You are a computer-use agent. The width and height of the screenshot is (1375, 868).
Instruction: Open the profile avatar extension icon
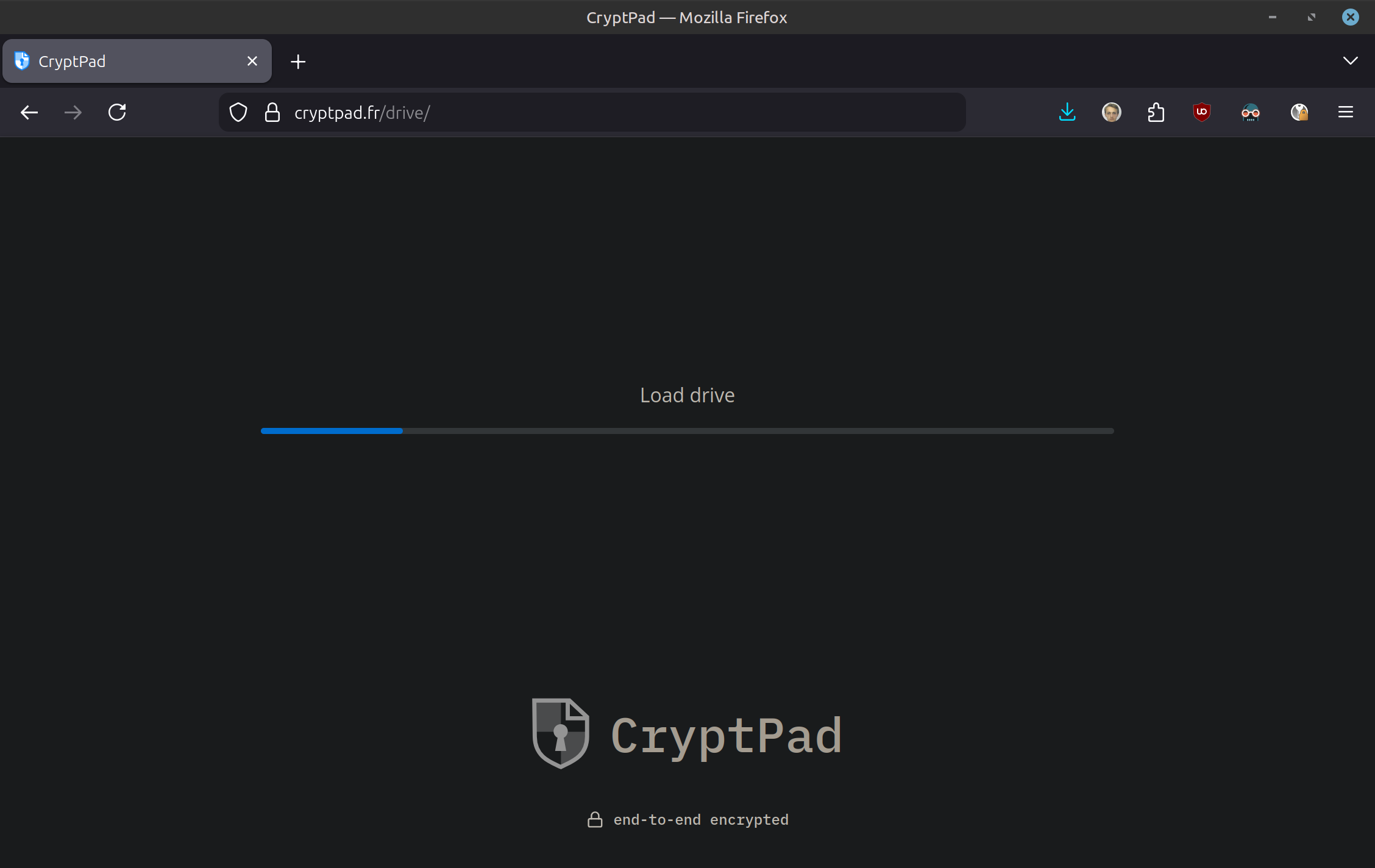pyautogui.click(x=1111, y=112)
